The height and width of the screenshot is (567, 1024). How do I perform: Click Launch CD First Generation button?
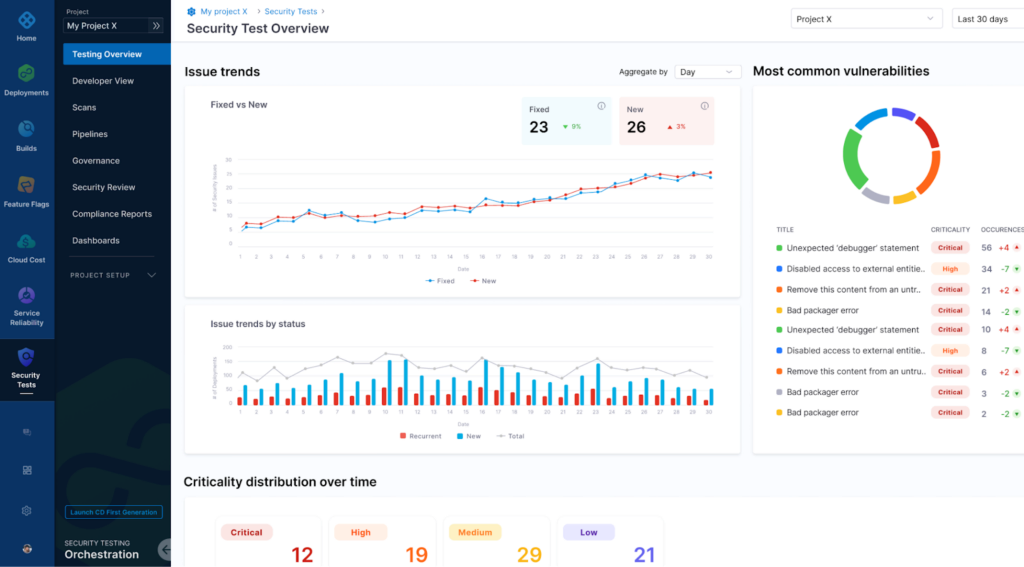(x=114, y=512)
